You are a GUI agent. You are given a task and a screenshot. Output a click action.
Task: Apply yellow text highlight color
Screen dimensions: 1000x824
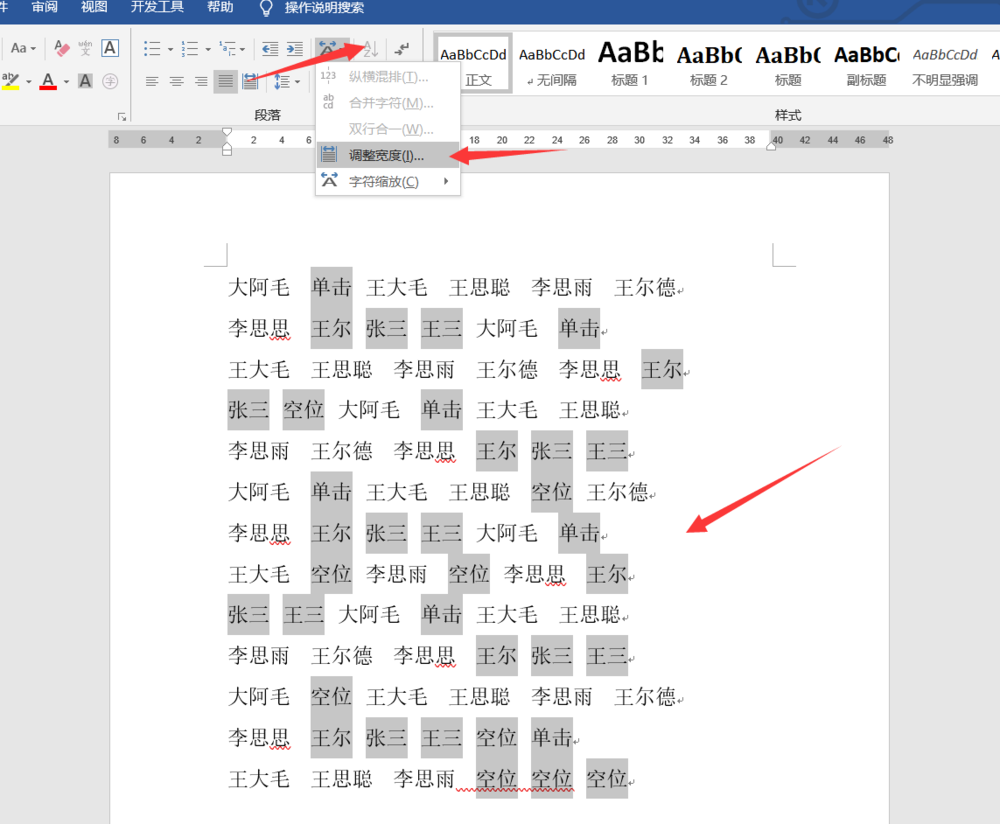(x=11, y=81)
